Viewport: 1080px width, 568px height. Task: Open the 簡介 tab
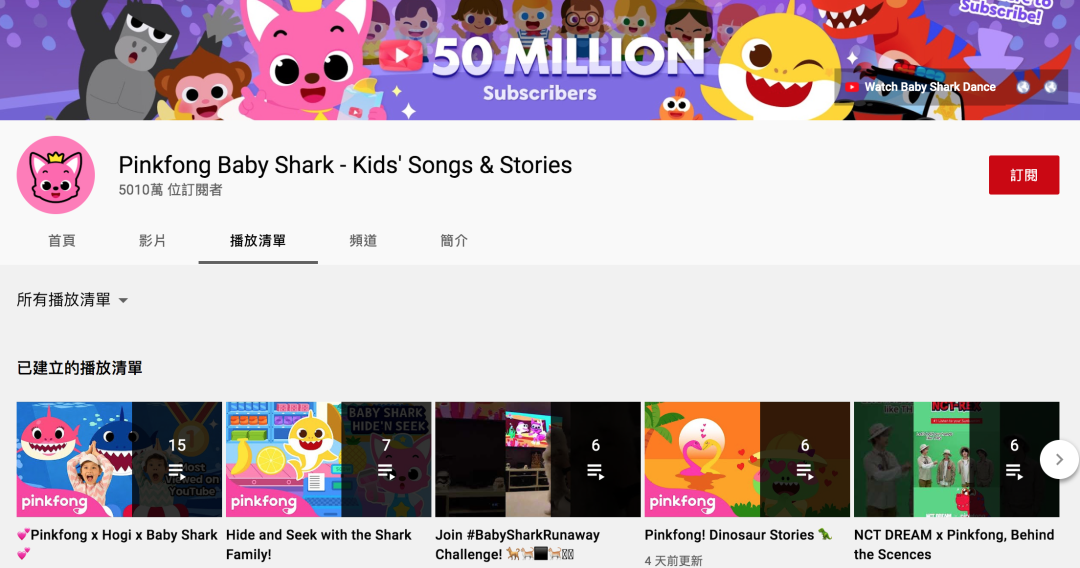coord(454,241)
